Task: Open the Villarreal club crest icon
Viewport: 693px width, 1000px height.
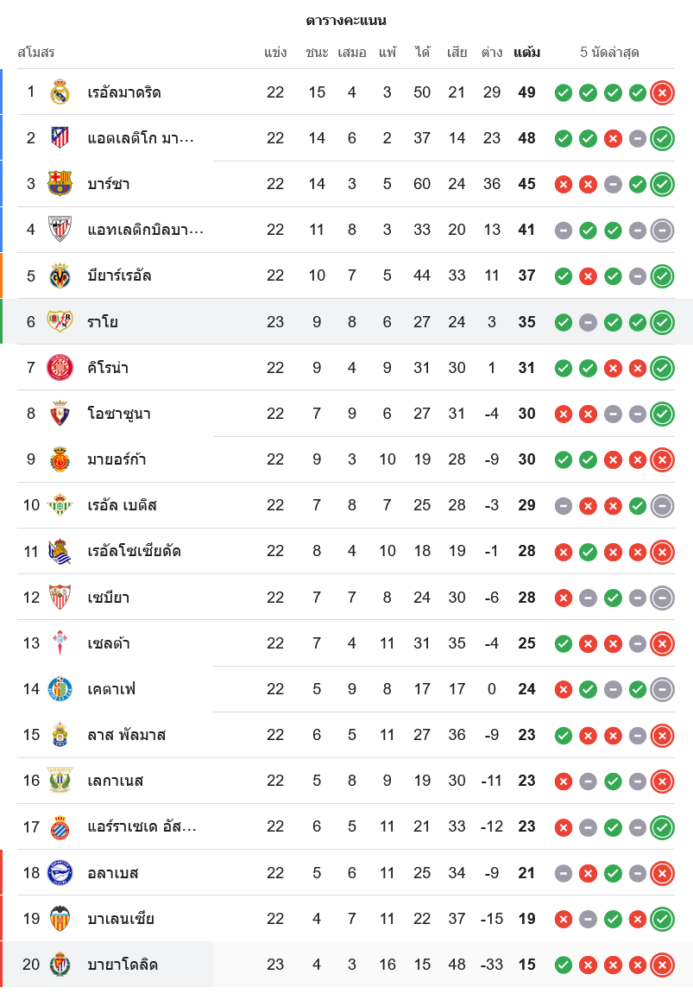Action: coord(60,276)
